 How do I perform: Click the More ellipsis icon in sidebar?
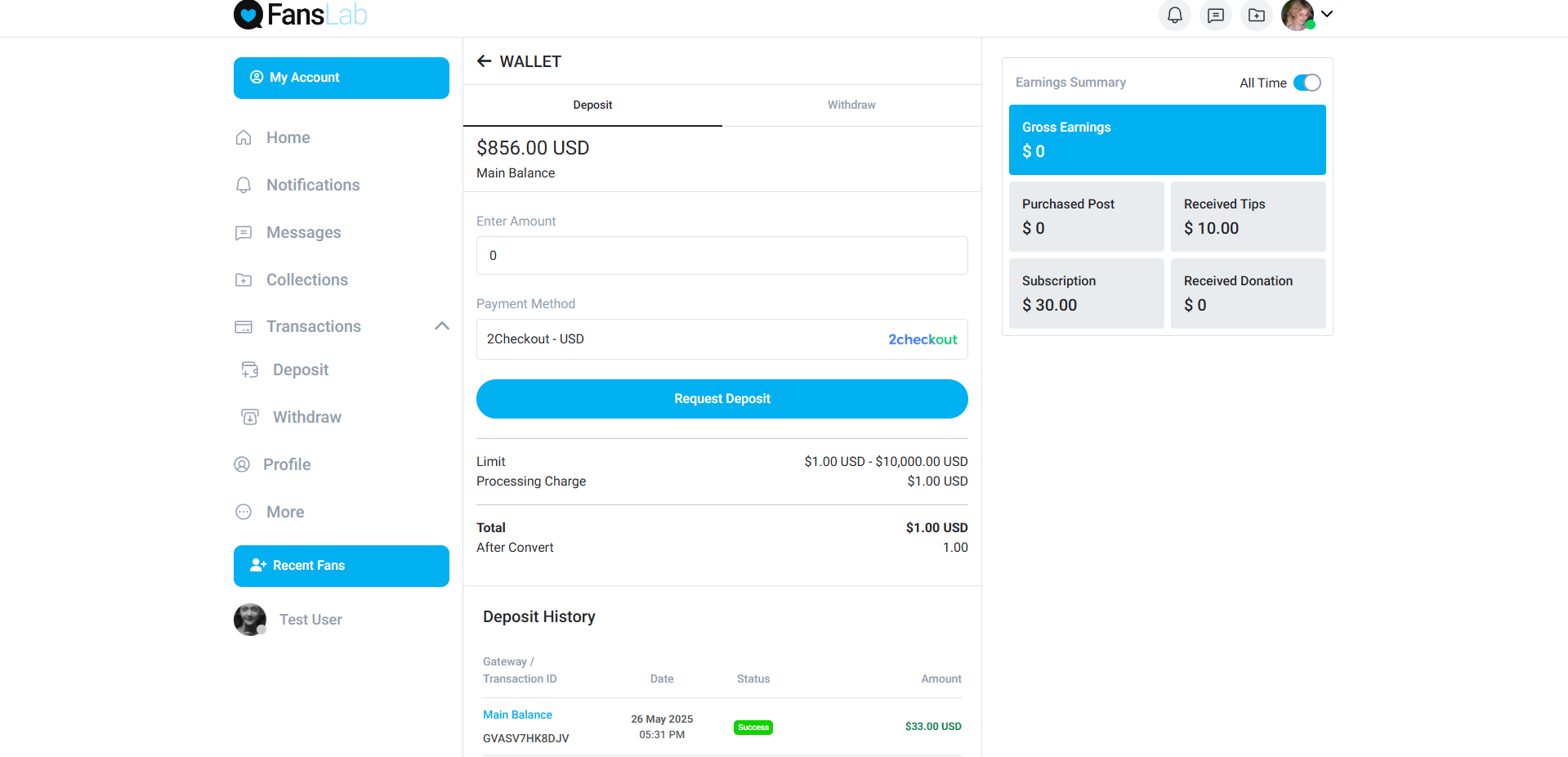243,512
